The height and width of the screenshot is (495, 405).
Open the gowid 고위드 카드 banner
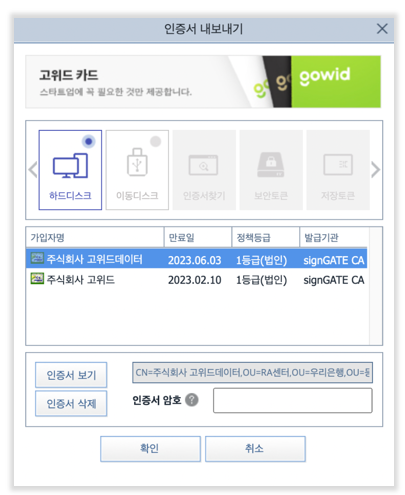(x=203, y=82)
